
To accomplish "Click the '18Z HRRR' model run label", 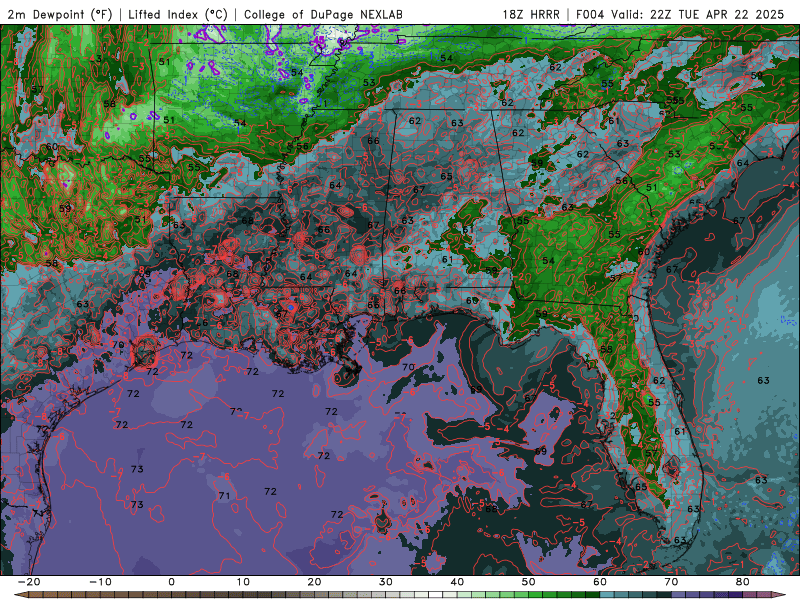I will pyautogui.click(x=531, y=14).
